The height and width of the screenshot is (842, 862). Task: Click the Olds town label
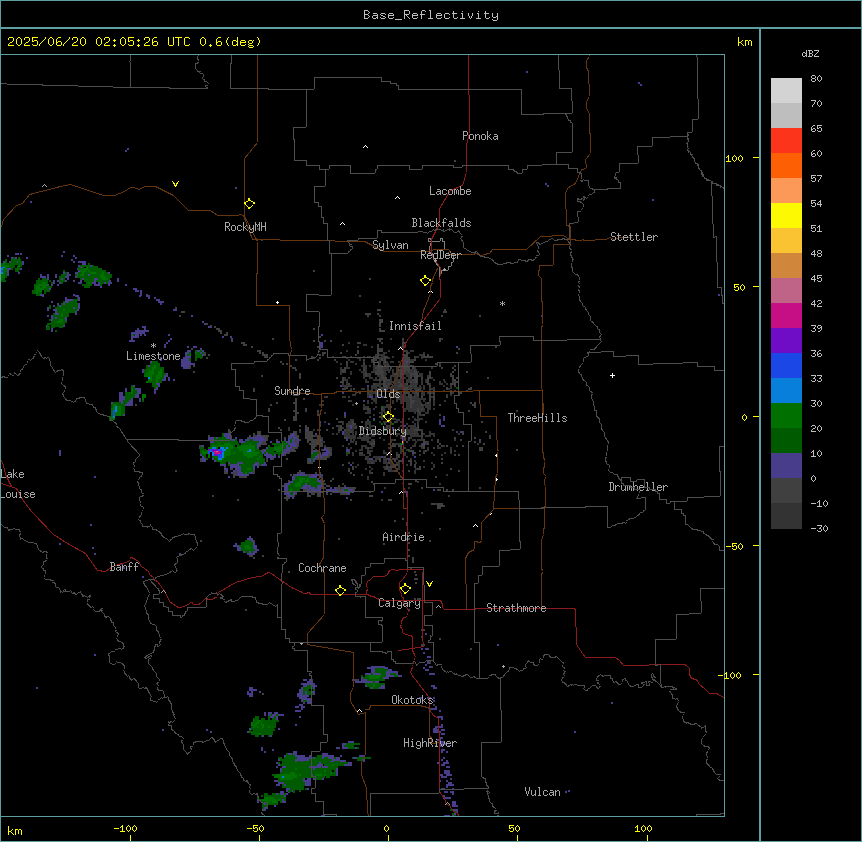pyautogui.click(x=388, y=394)
